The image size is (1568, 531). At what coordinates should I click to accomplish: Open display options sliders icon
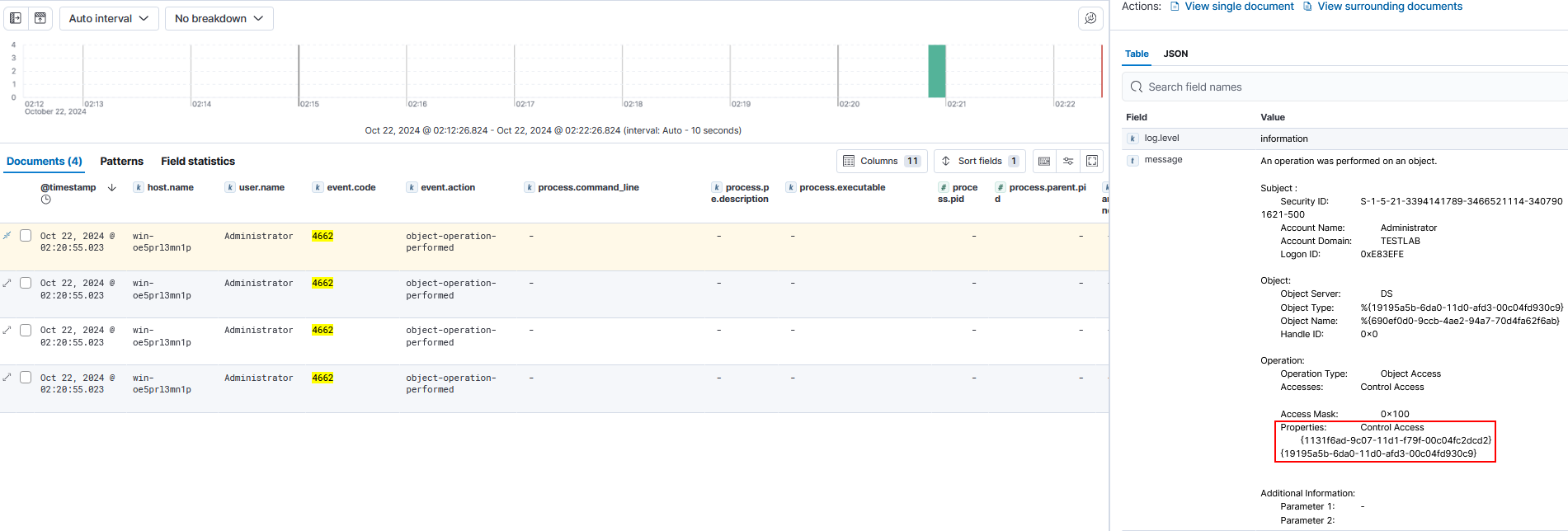click(x=1068, y=161)
